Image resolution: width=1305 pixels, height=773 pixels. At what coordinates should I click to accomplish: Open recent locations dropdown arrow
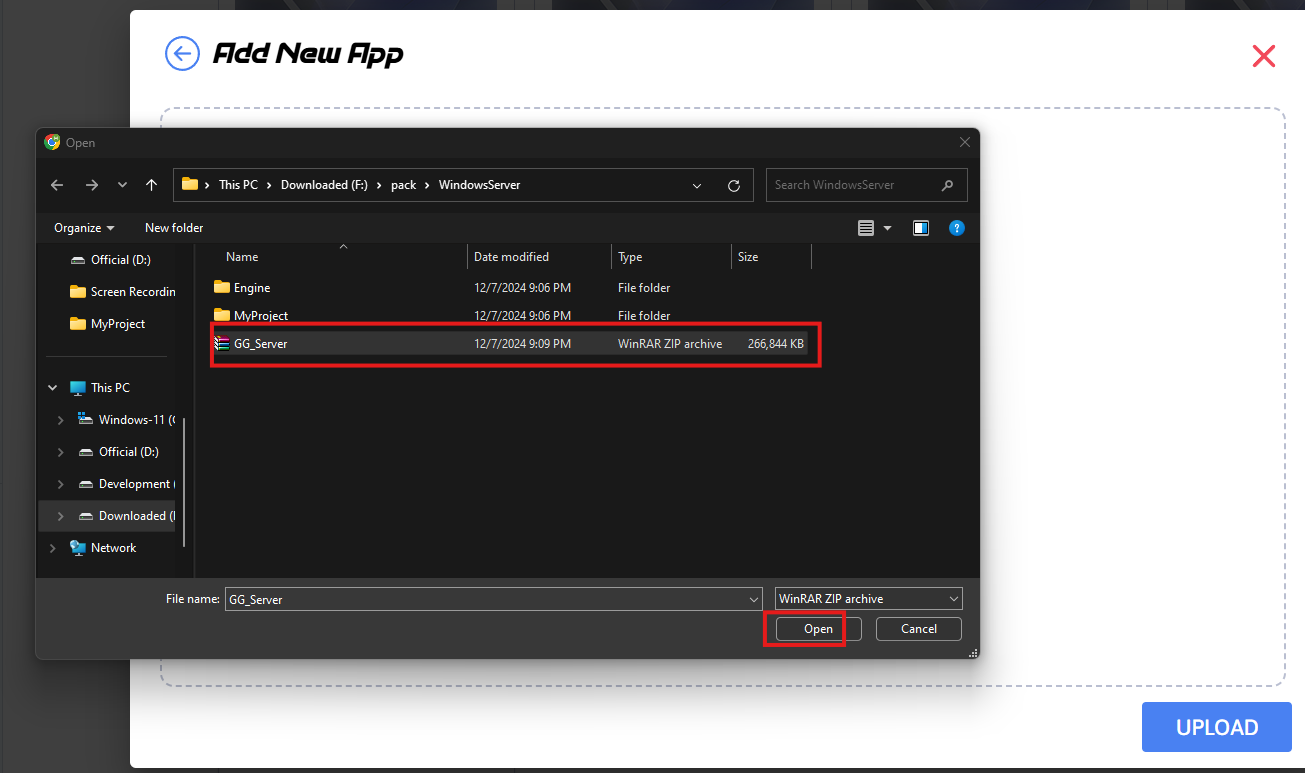pos(122,185)
